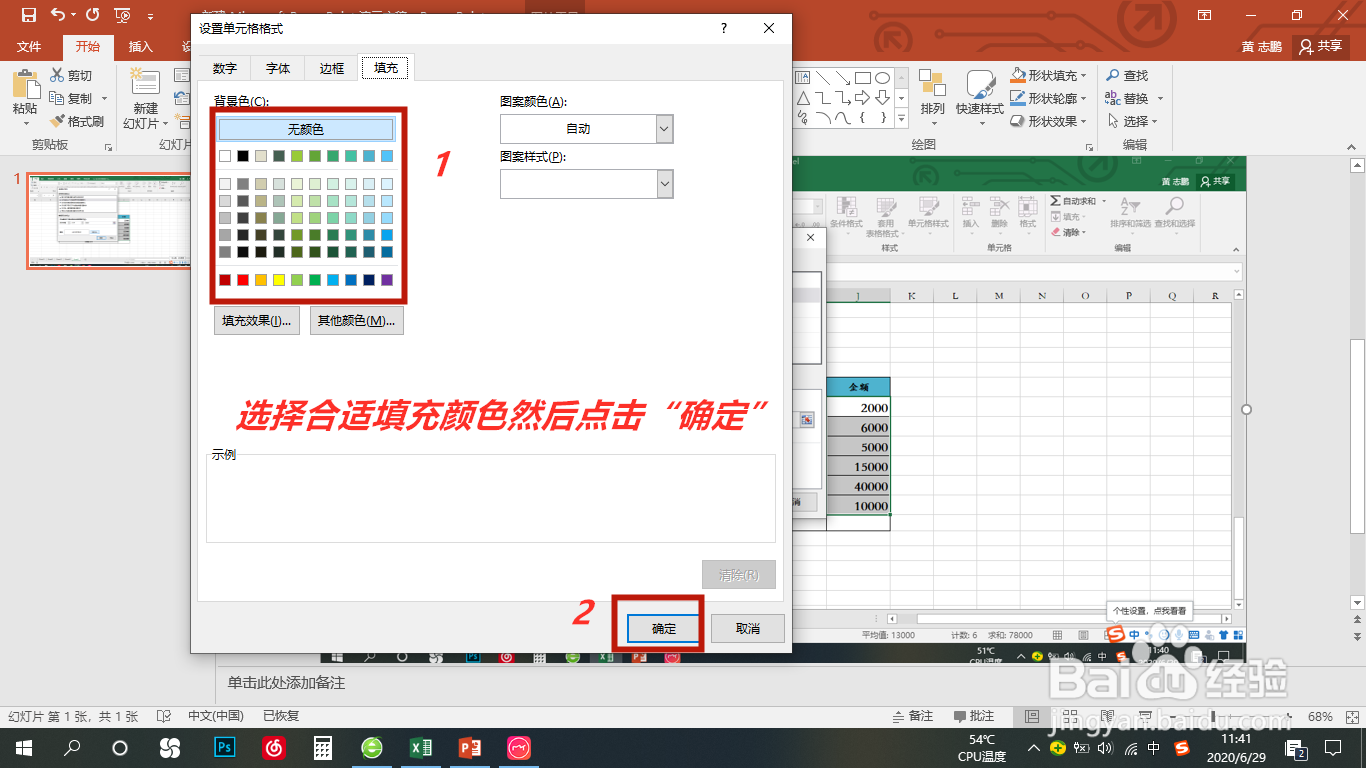
Task: Expand the Replace (替换) dropdown arrow
Action: pos(1160,98)
